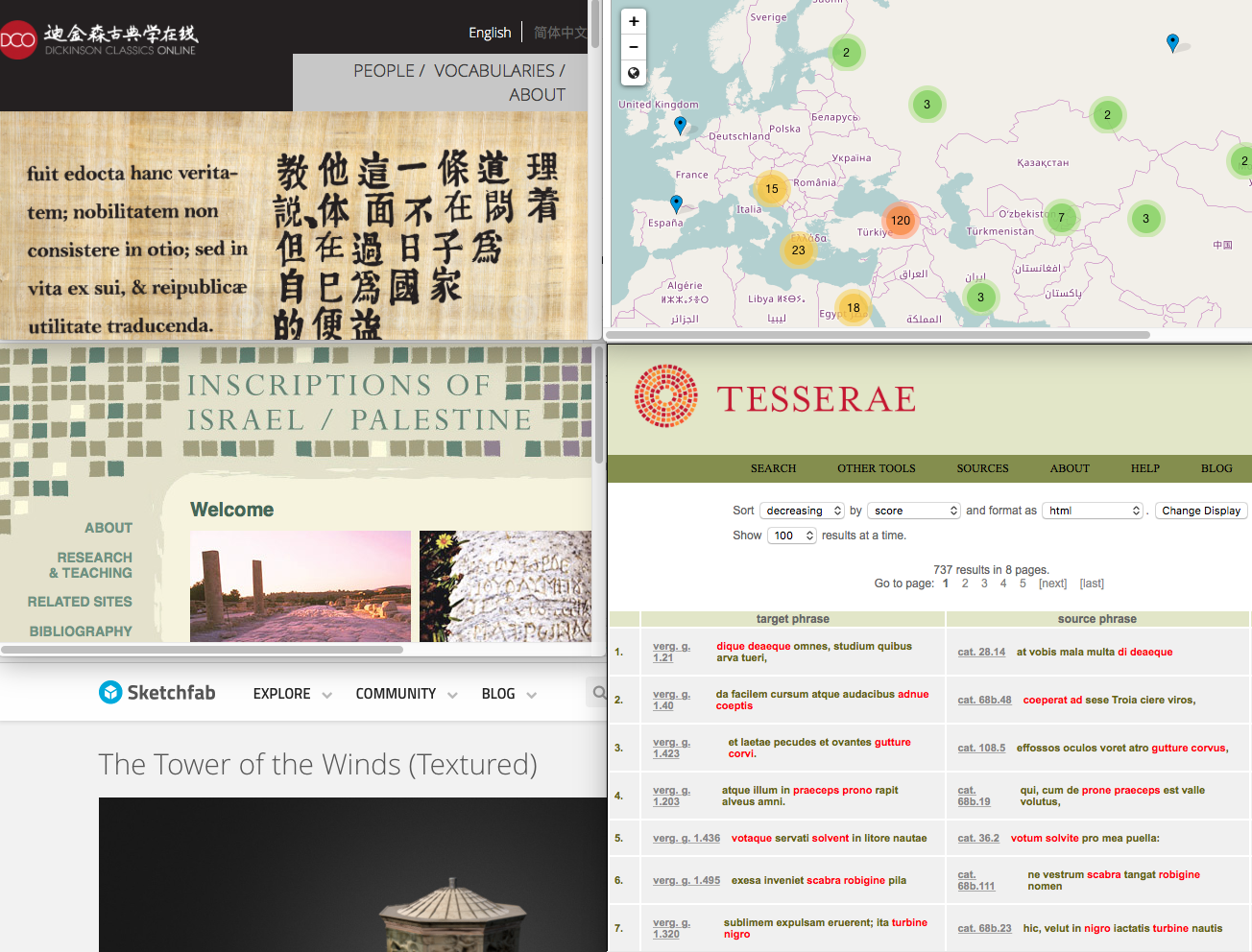Expand the Sketchfab Explore menu
1252x952 pixels.
[x=292, y=694]
